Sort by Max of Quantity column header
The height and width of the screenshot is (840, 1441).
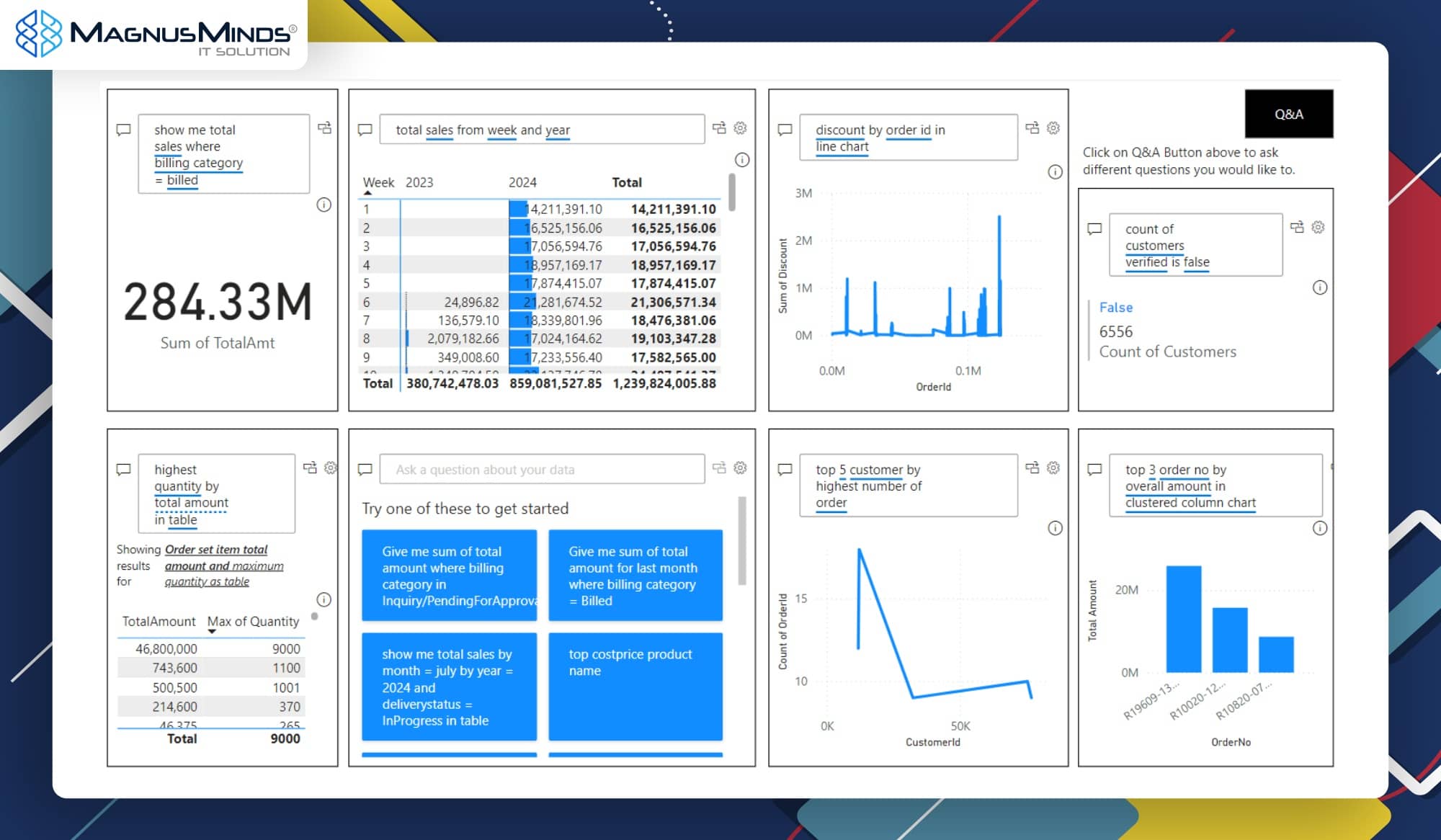[x=253, y=622]
